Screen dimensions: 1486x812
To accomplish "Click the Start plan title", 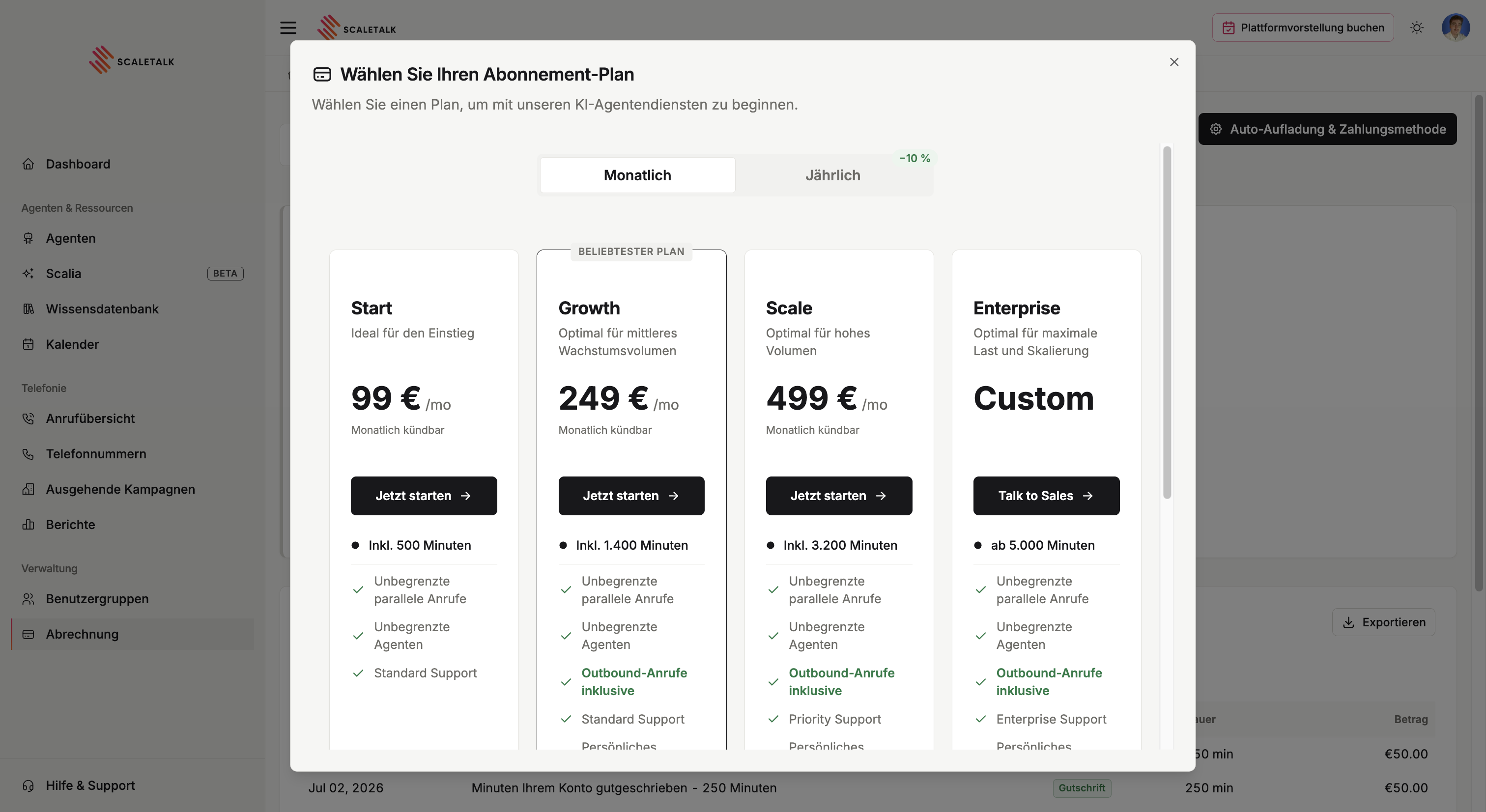I will [371, 308].
